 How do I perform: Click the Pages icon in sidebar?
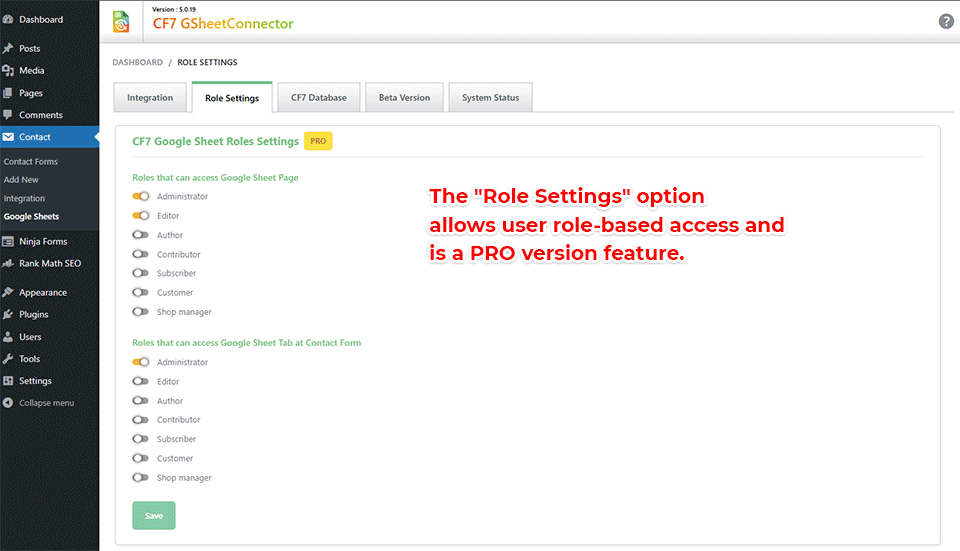(8, 93)
